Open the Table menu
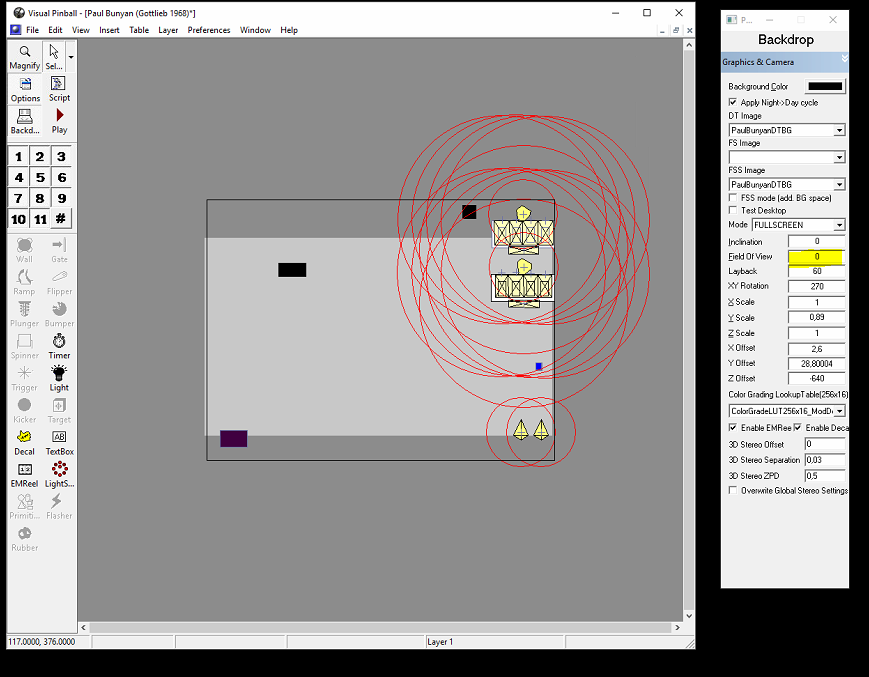Viewport: 869px width, 677px height. tap(139, 30)
